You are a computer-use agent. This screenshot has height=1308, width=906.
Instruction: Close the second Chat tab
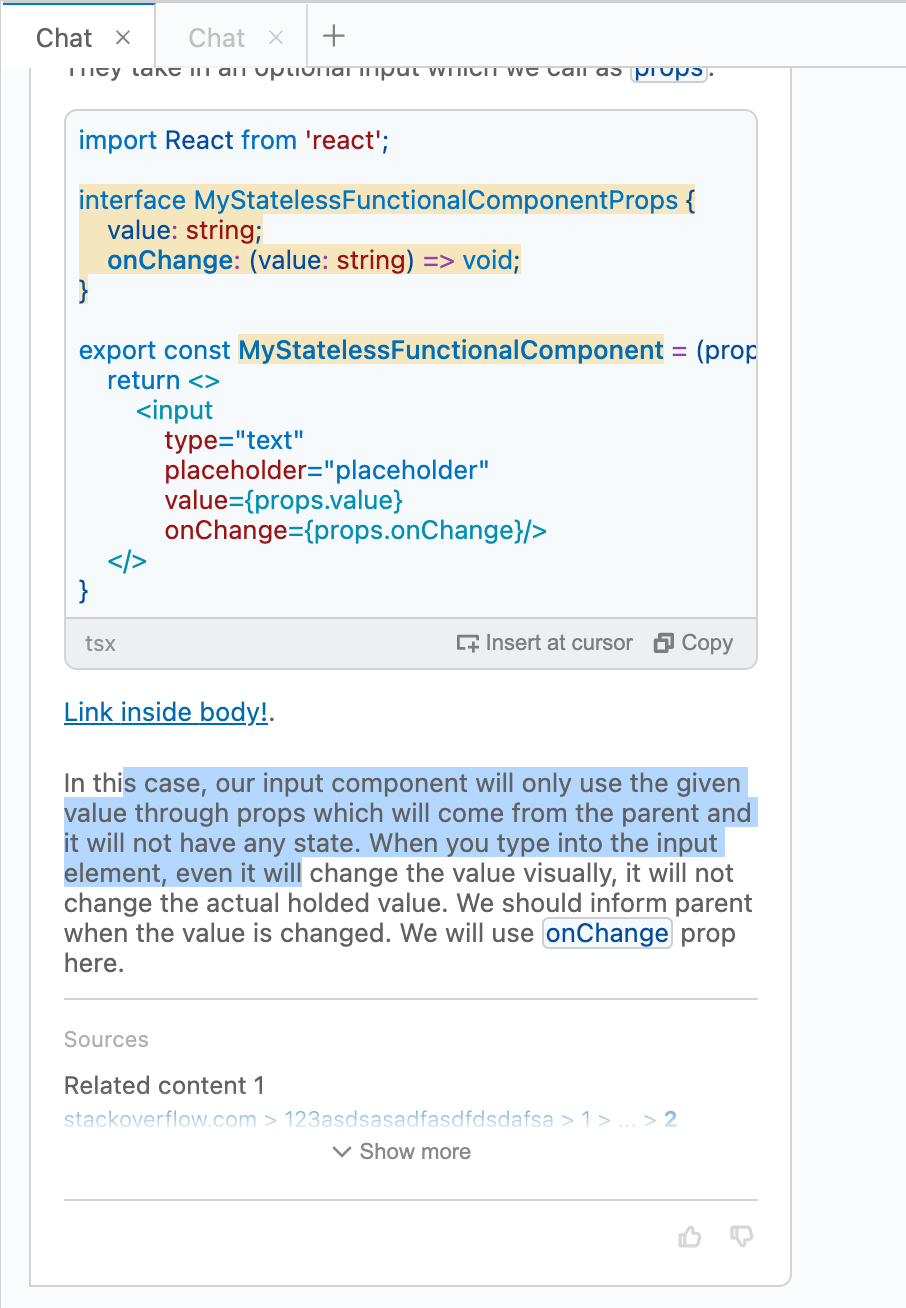click(x=276, y=38)
